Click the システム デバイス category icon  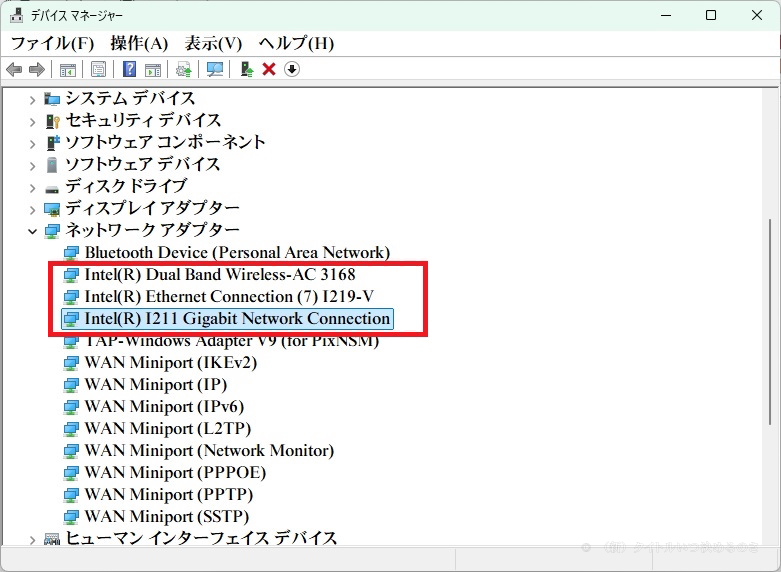tap(52, 99)
